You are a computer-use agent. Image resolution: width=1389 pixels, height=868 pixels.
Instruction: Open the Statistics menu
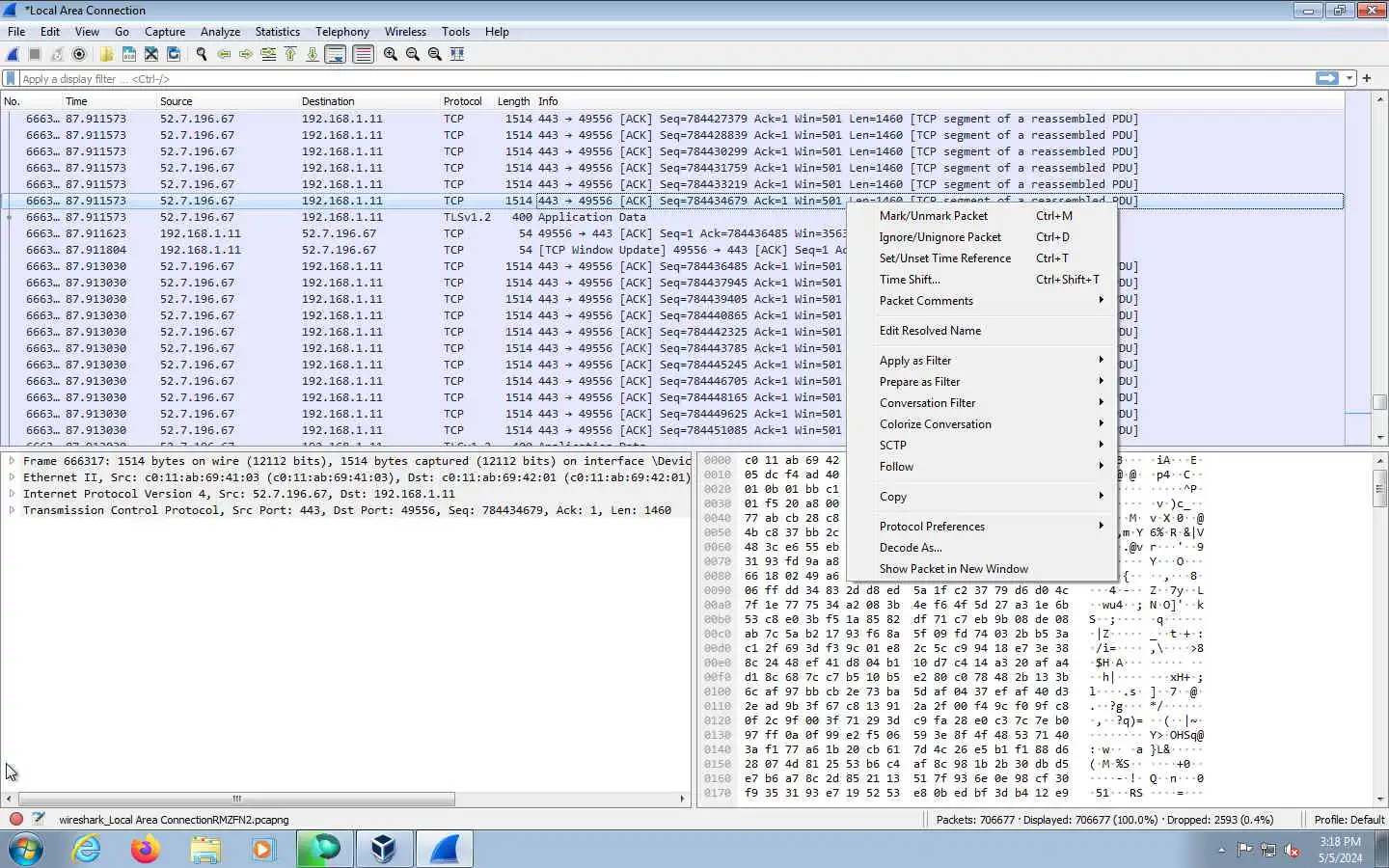[278, 32]
